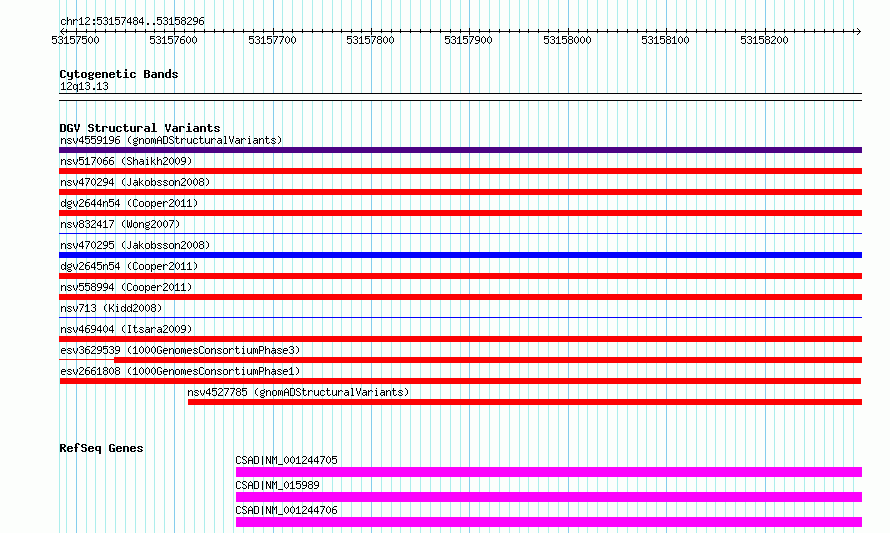890x533 pixels.
Task: Click ruler tick label 53158200
Action: click(764, 40)
